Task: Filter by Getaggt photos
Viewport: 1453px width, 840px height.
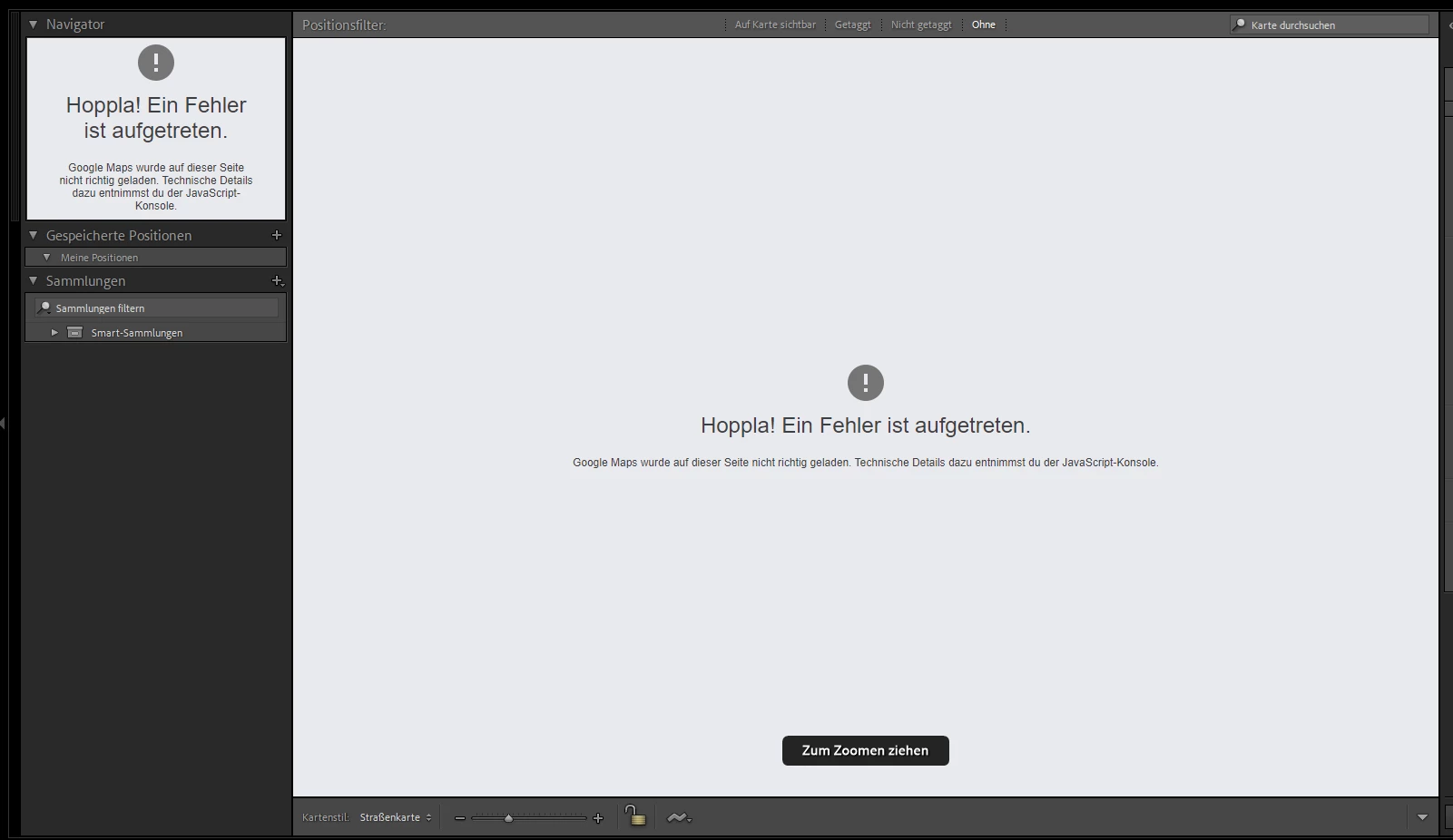Action: click(852, 25)
